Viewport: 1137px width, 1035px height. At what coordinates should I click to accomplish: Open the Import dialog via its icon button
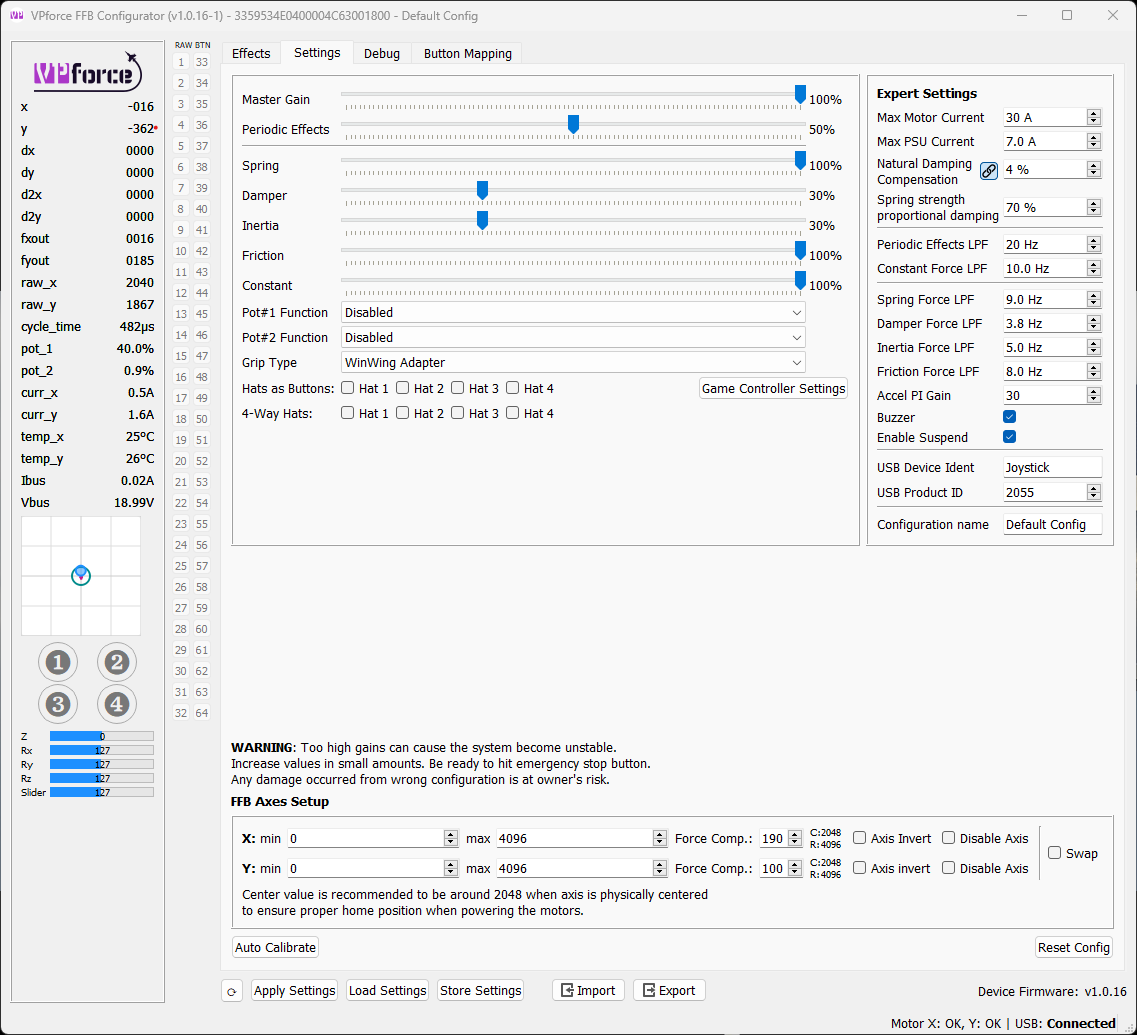coord(588,990)
